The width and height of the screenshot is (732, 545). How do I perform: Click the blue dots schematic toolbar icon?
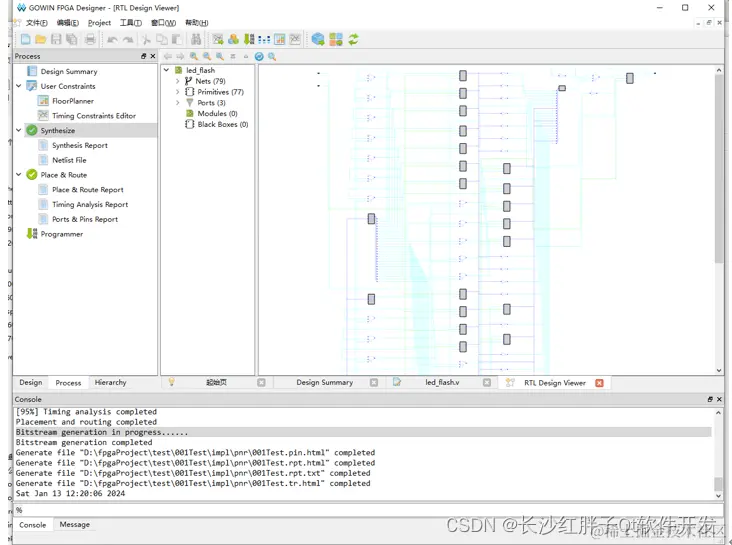tap(264, 40)
